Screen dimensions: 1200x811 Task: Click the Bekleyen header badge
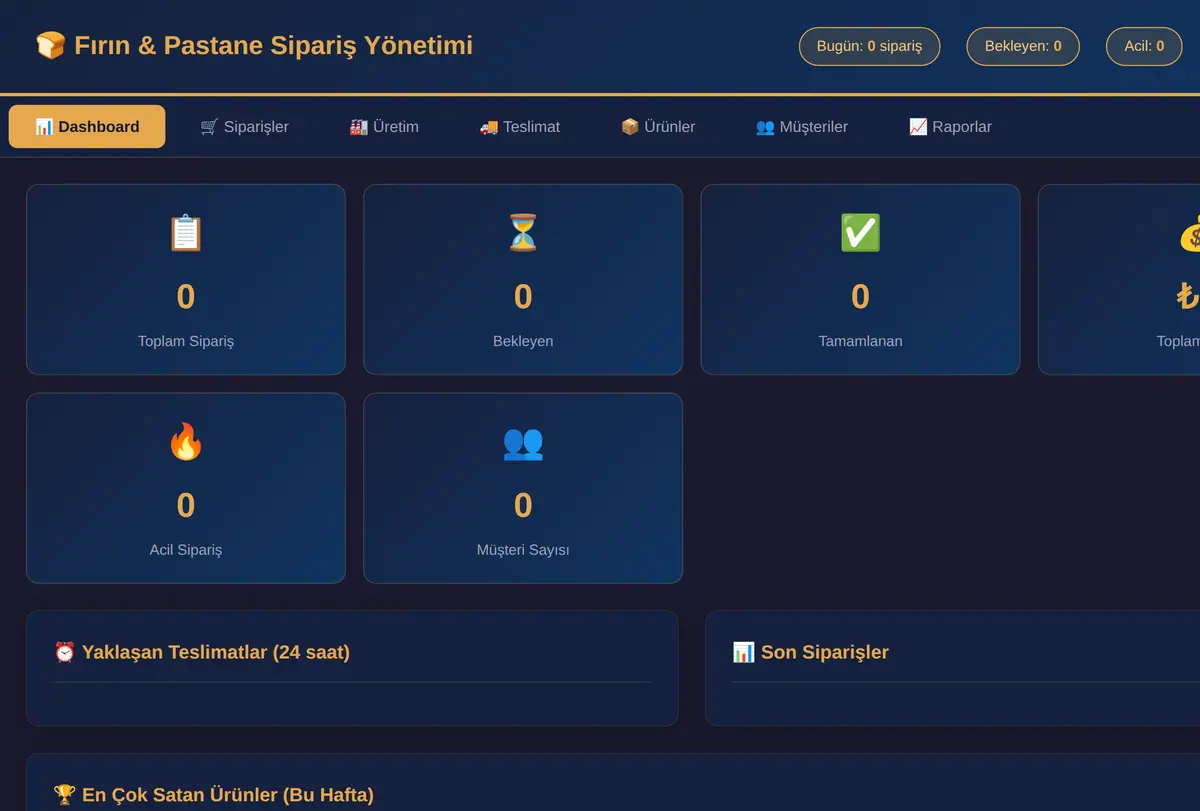[1023, 46]
